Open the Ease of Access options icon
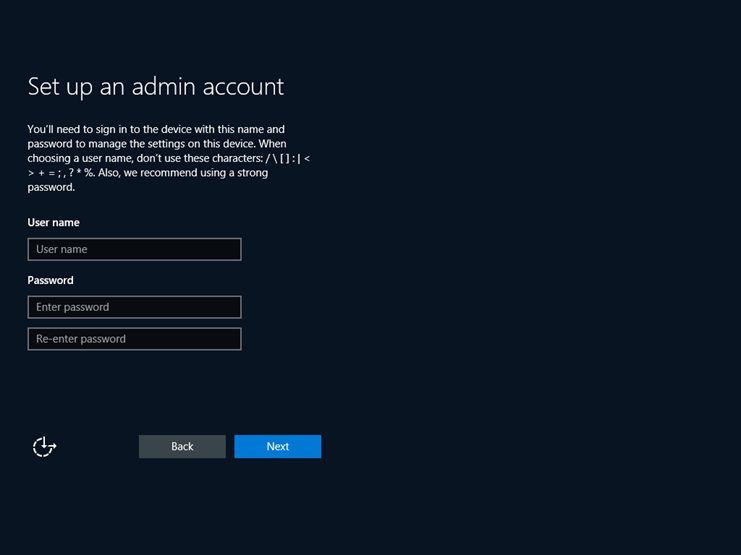The width and height of the screenshot is (741, 555). 44,447
